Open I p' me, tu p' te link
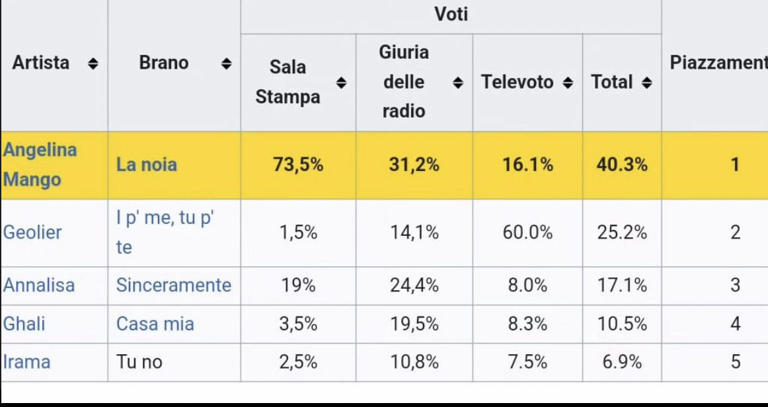Viewport: 768px width, 407px height. coord(165,232)
